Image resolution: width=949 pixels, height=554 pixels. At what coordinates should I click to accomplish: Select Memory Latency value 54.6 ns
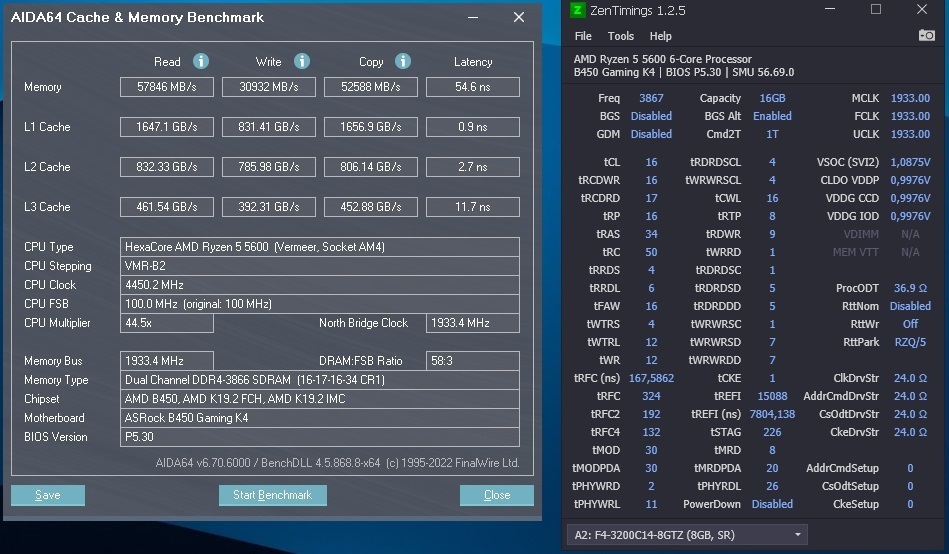473,87
